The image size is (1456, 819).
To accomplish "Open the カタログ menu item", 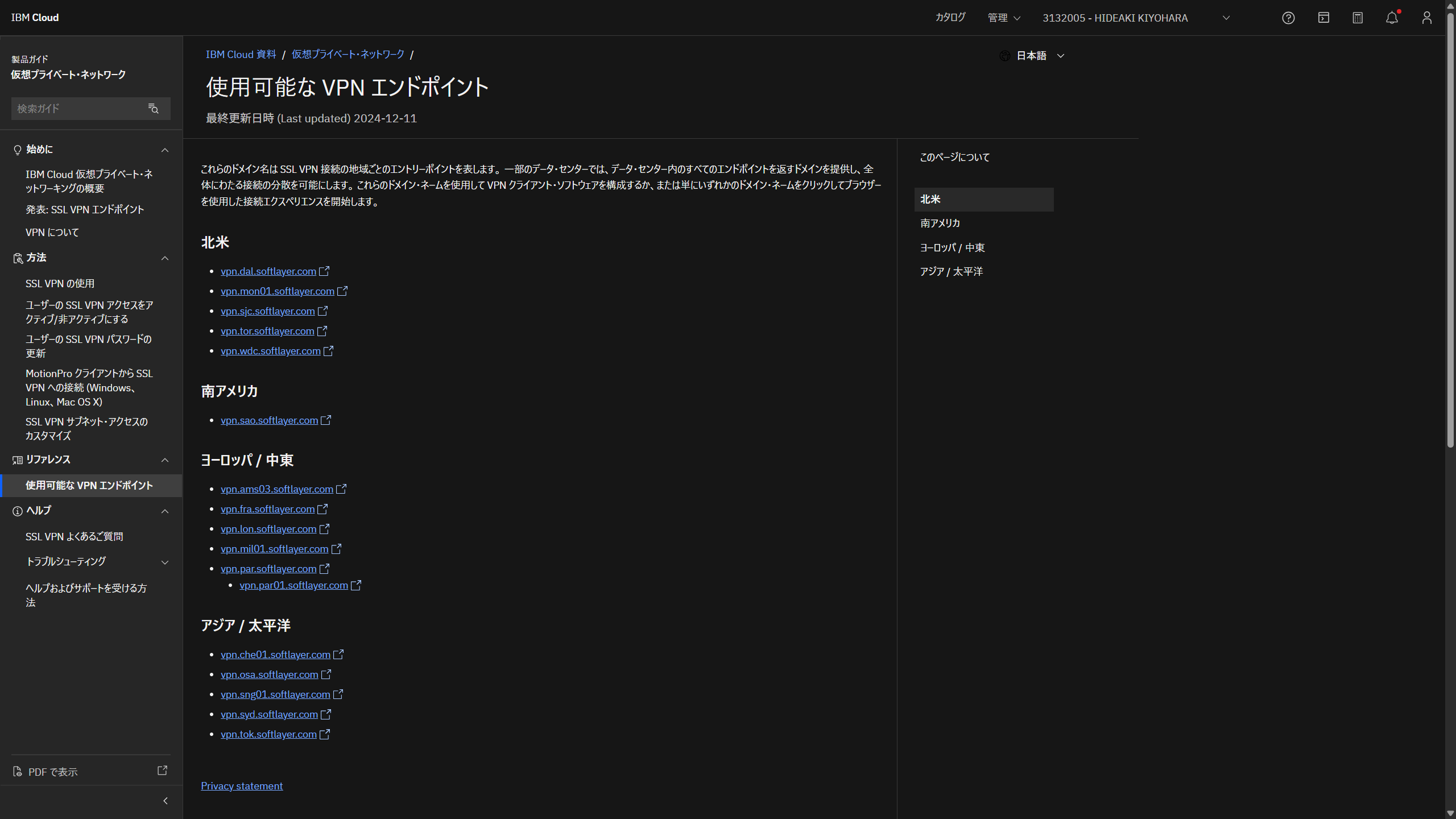I will click(x=949, y=18).
